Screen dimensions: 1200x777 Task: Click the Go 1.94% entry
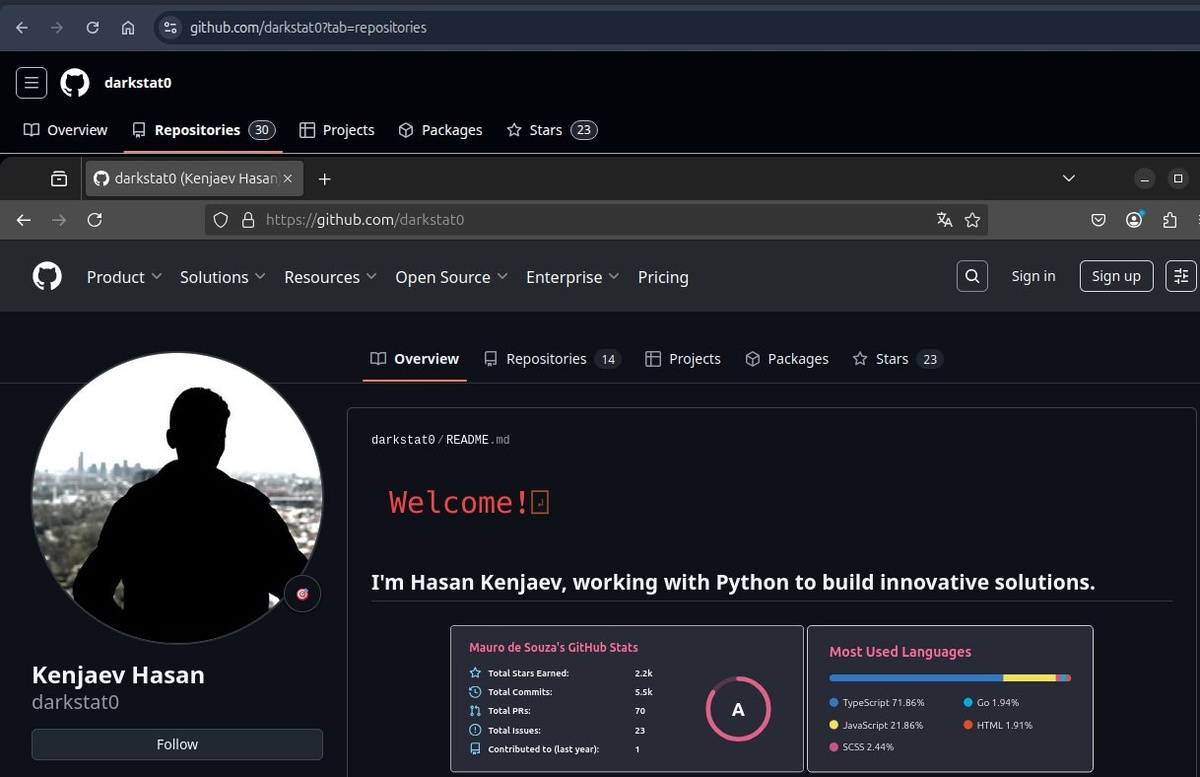990,702
